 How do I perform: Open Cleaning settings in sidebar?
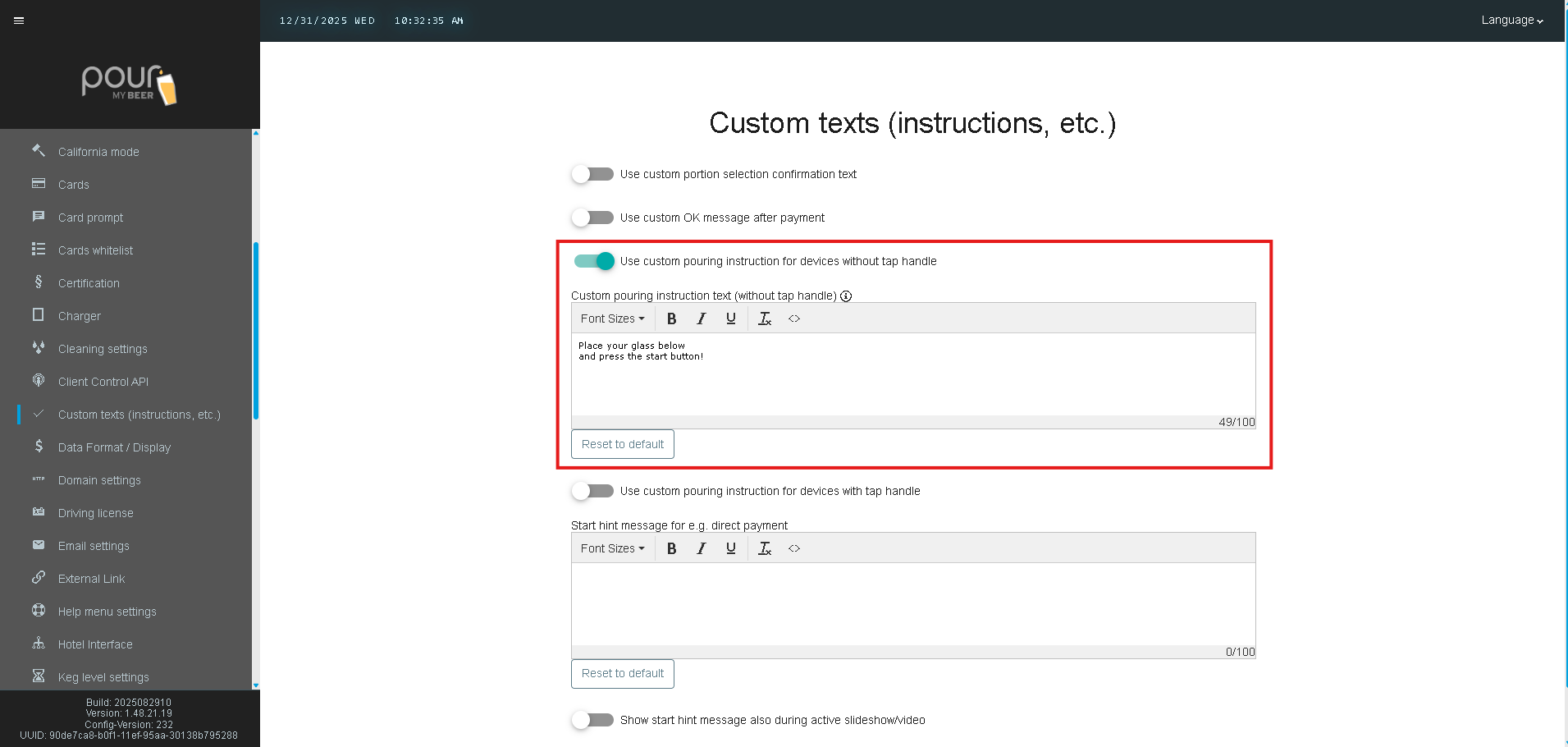coord(103,349)
